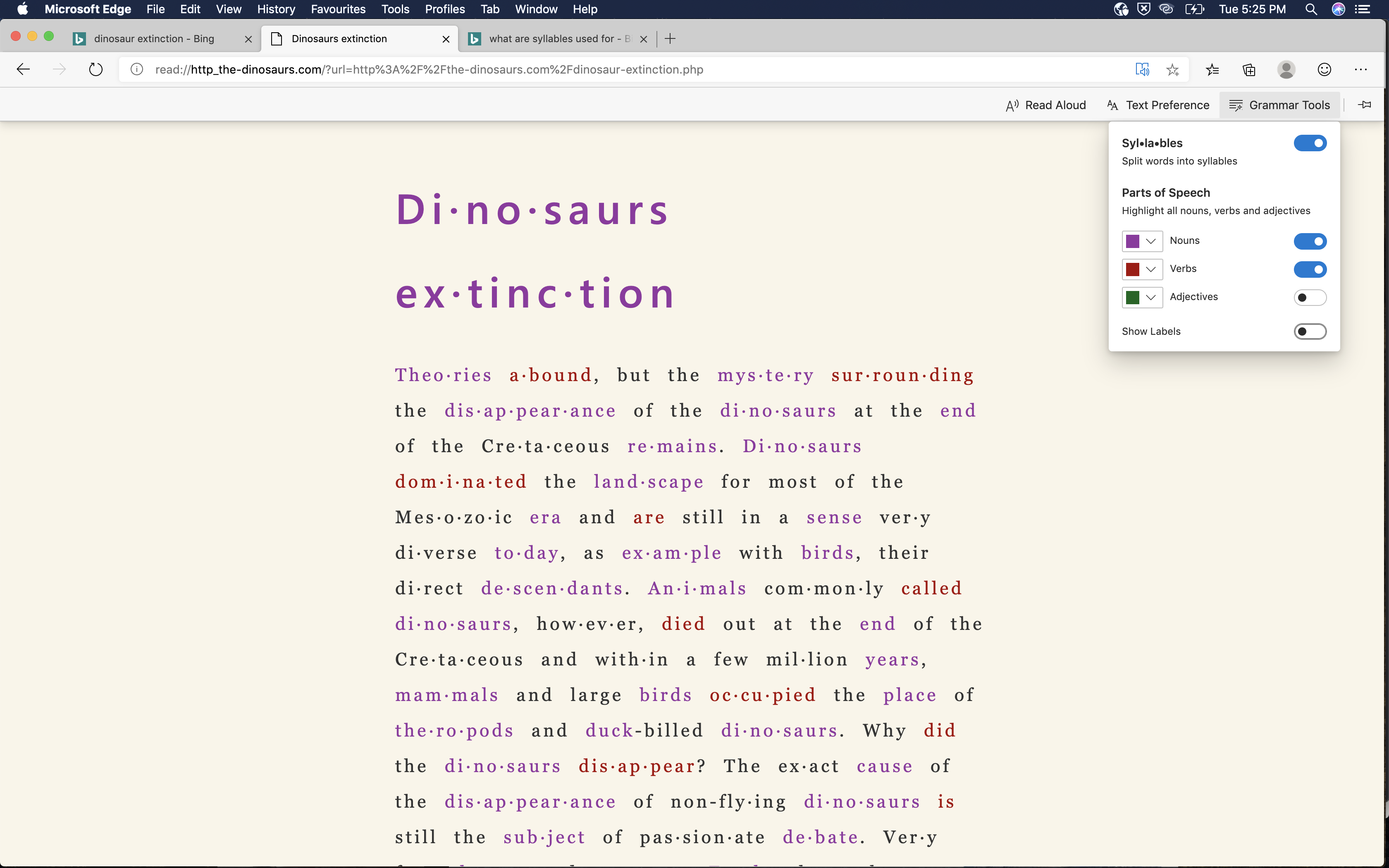Pin the reader toolbar with pin icon
The width and height of the screenshot is (1389, 868).
pos(1365,105)
